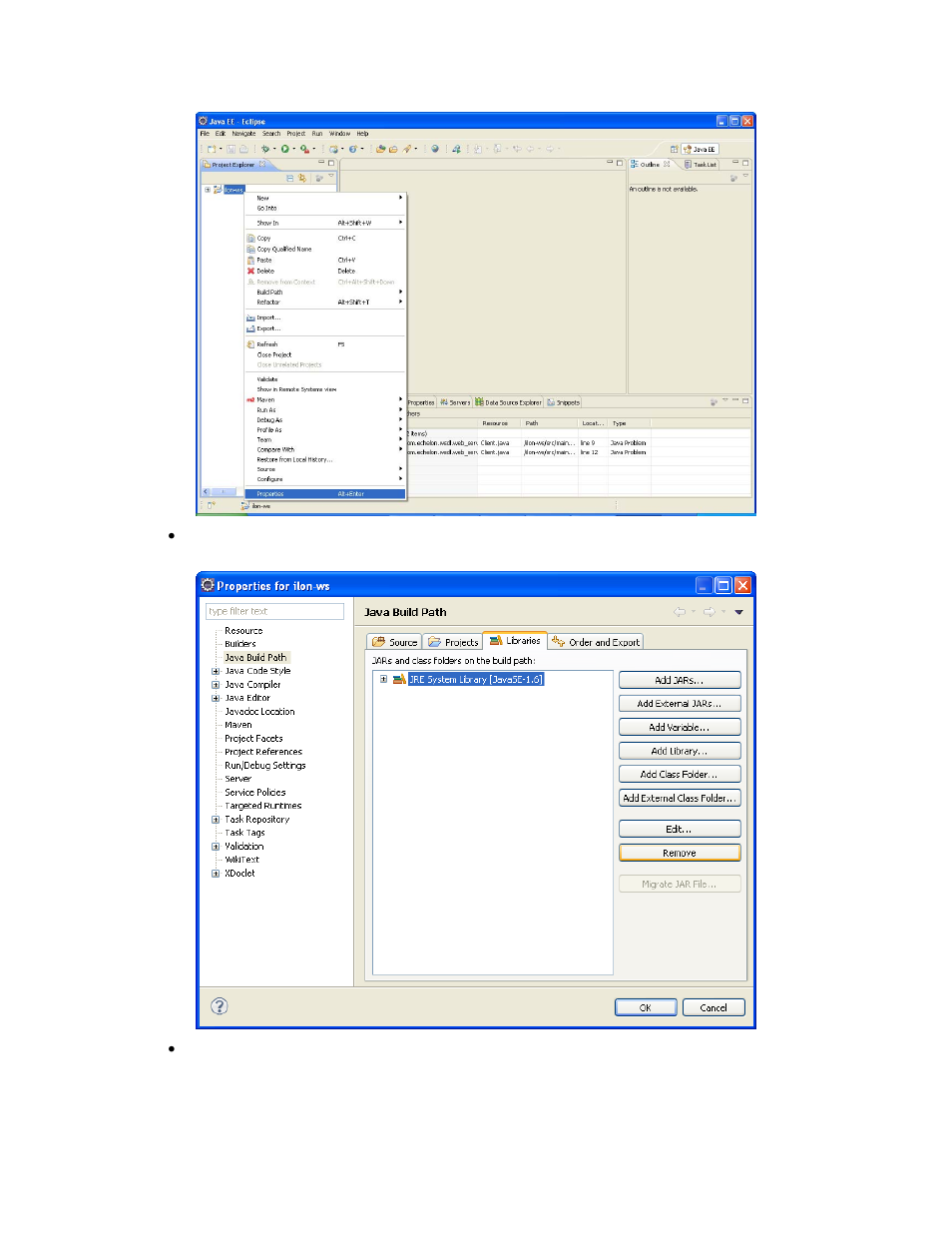Screen dimensions: 952x1233
Task: Click the help question mark icon in Properties dialog
Action: click(x=220, y=1005)
